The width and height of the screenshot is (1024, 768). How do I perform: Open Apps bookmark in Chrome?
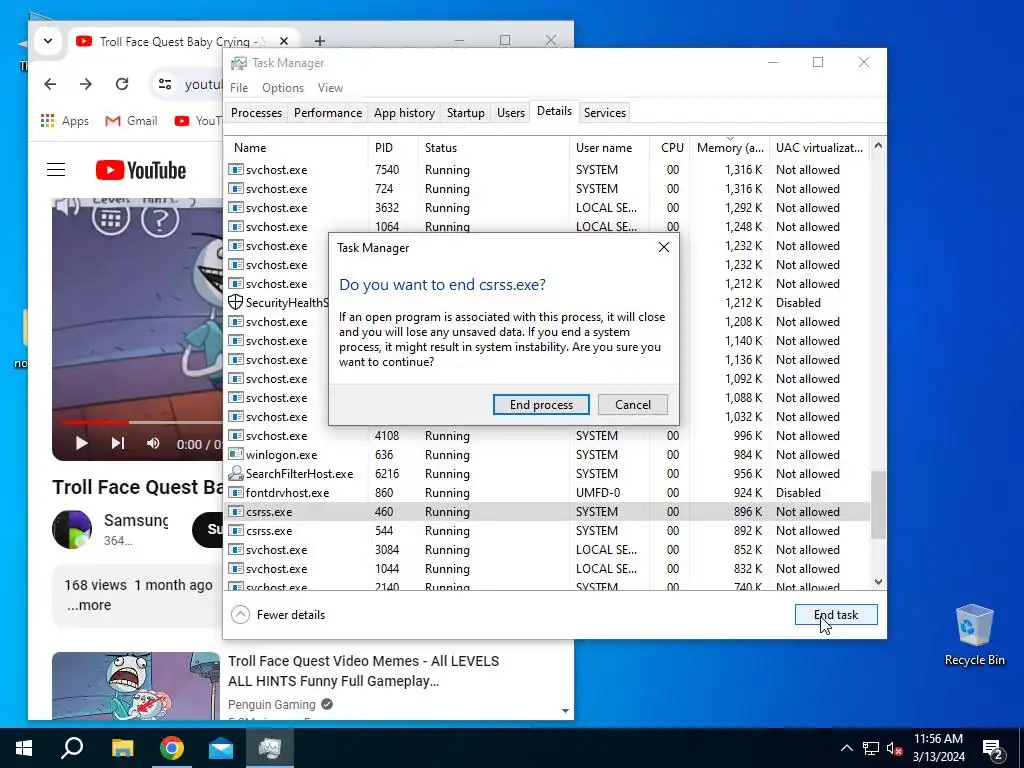tap(64, 121)
